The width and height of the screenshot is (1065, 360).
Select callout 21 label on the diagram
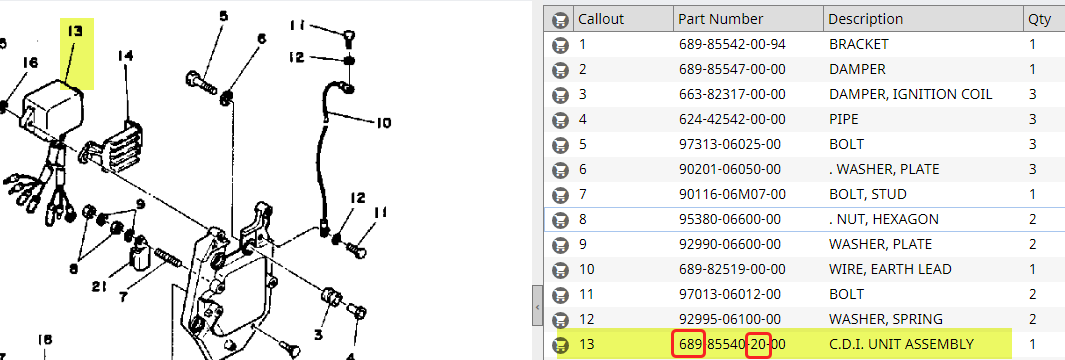100,287
